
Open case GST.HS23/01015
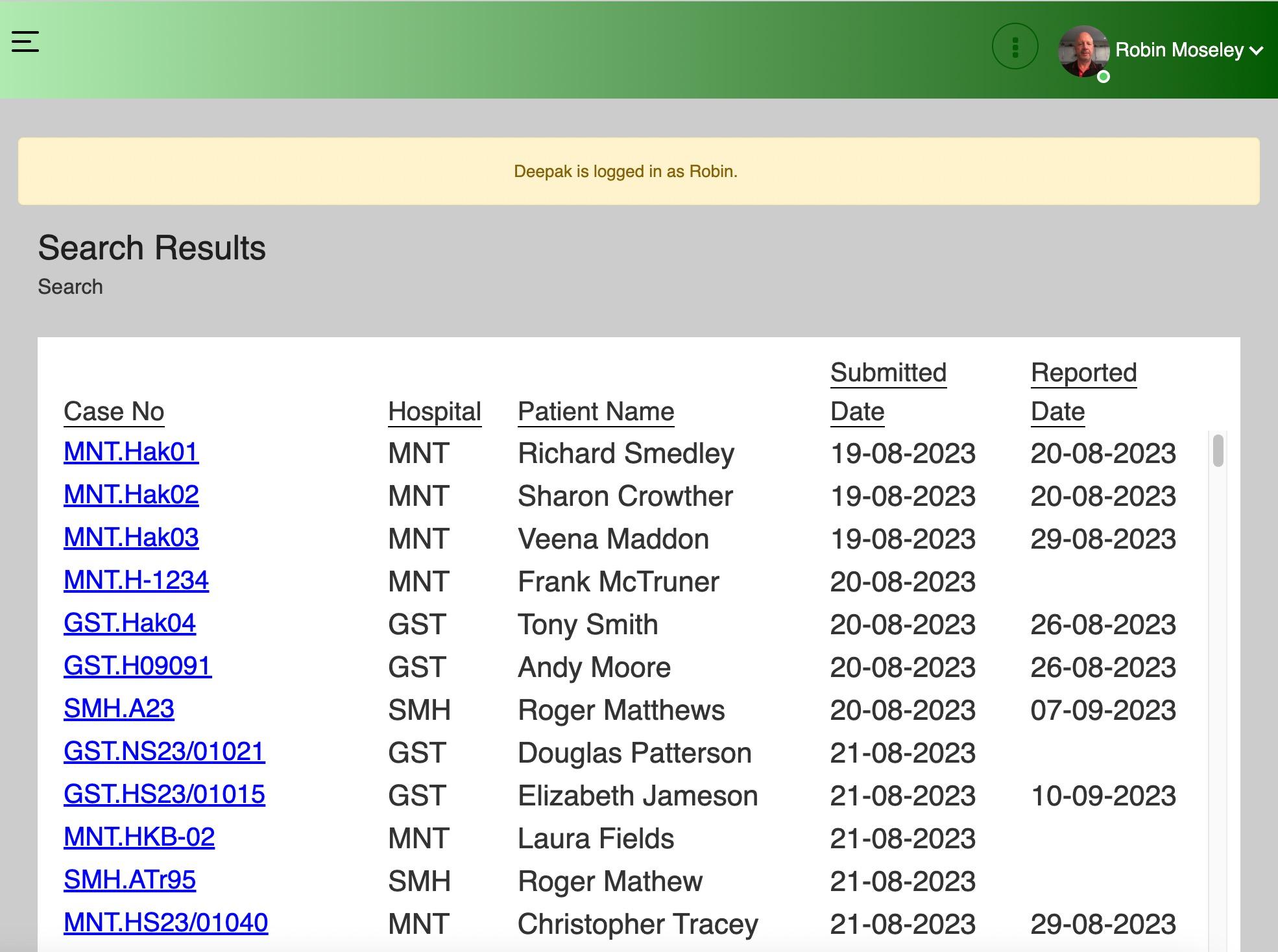[163, 794]
